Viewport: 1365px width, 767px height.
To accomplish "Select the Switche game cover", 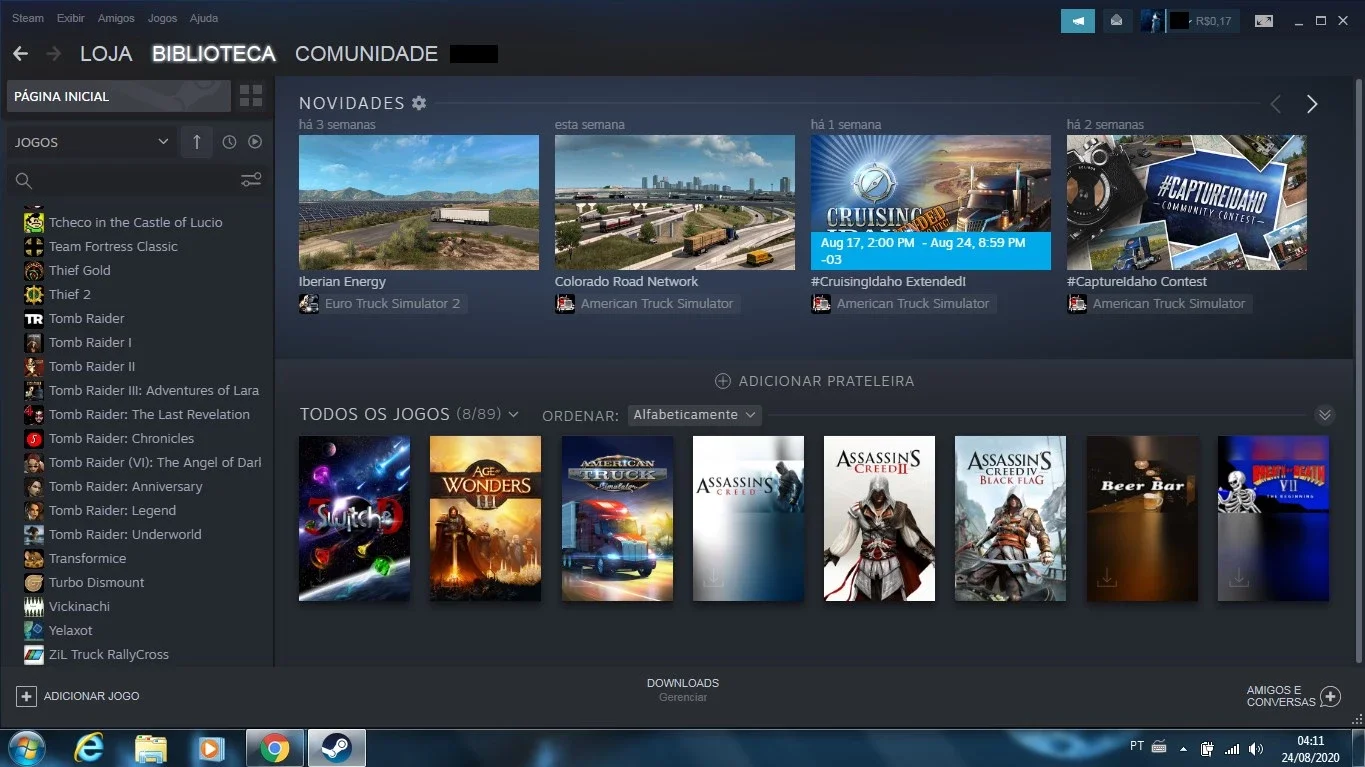I will pyautogui.click(x=354, y=518).
